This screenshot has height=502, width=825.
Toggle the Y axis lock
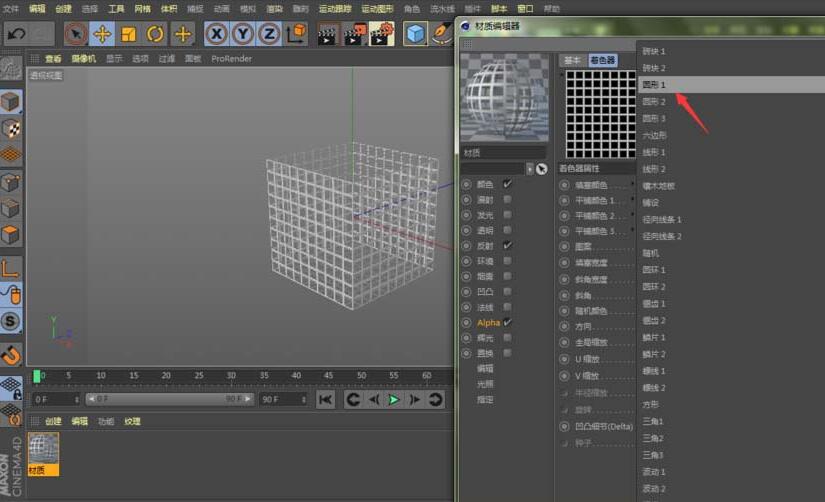[243, 34]
